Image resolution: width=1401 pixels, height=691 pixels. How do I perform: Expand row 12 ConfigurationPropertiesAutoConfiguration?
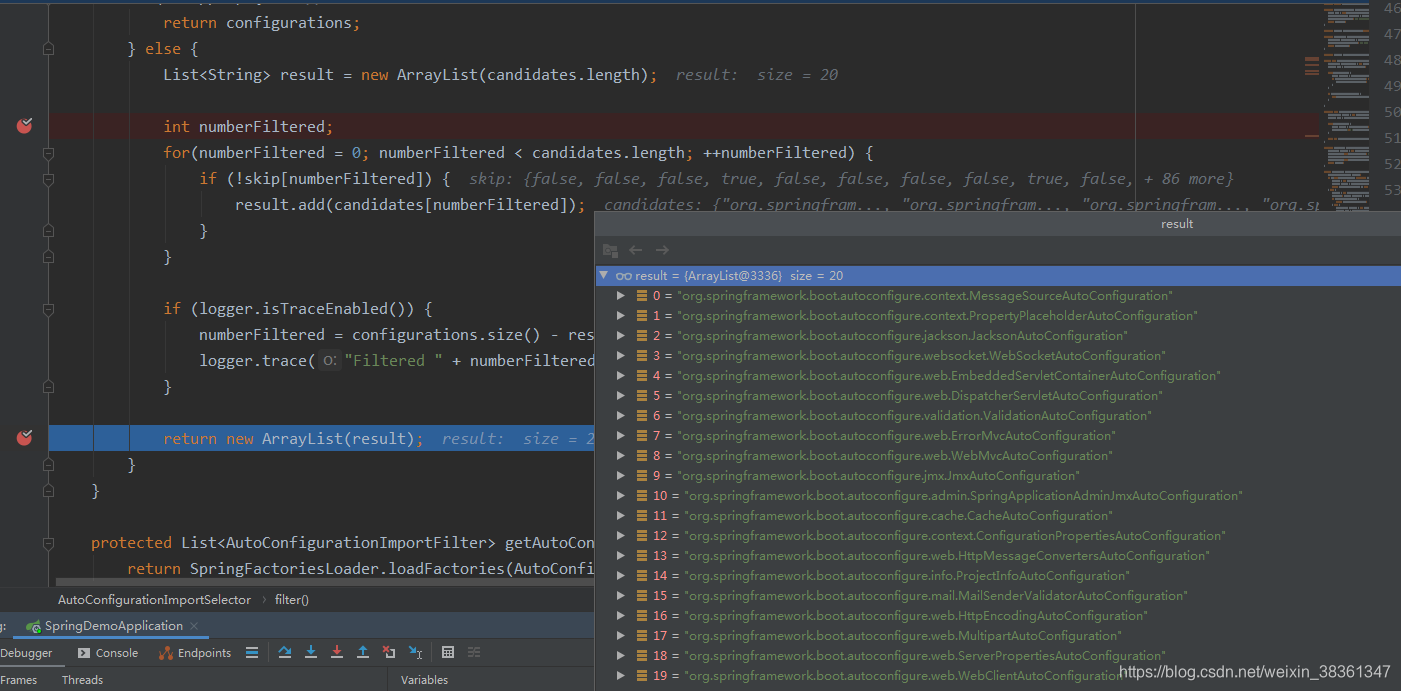pos(621,535)
